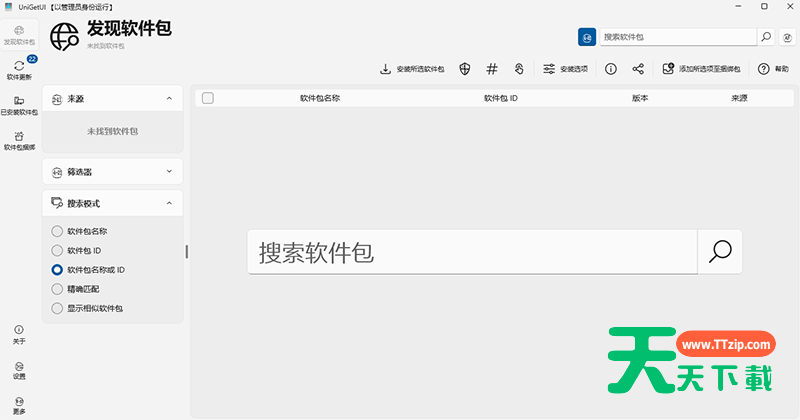800x420 pixels.
Task: Expand the Filters (筛选器) panel
Action: coord(113,171)
